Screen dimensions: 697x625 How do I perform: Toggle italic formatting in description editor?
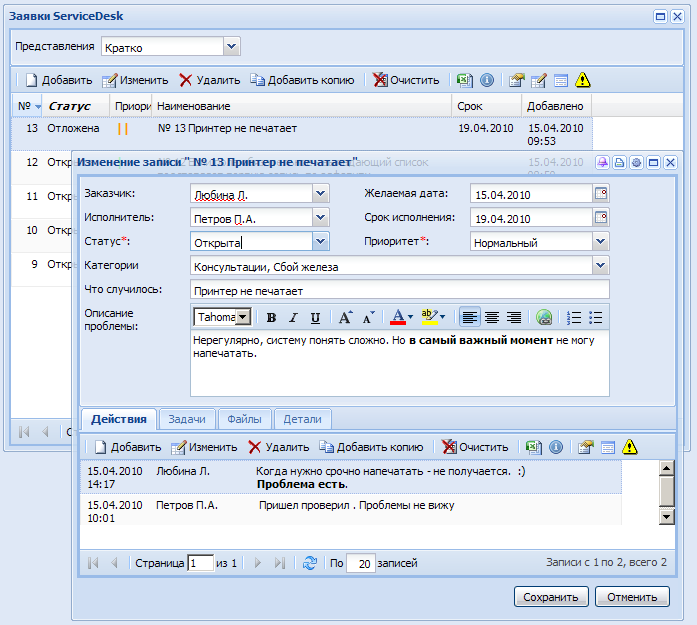point(293,318)
